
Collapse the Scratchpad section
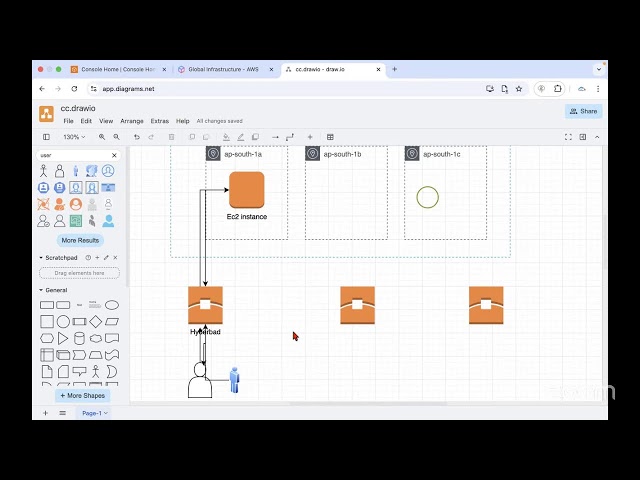pyautogui.click(x=58, y=258)
